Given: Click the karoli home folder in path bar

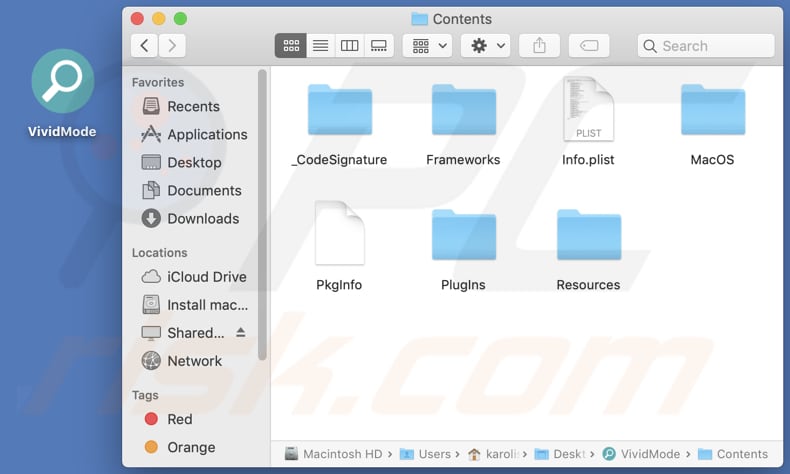Looking at the screenshot, I should coord(492,454).
